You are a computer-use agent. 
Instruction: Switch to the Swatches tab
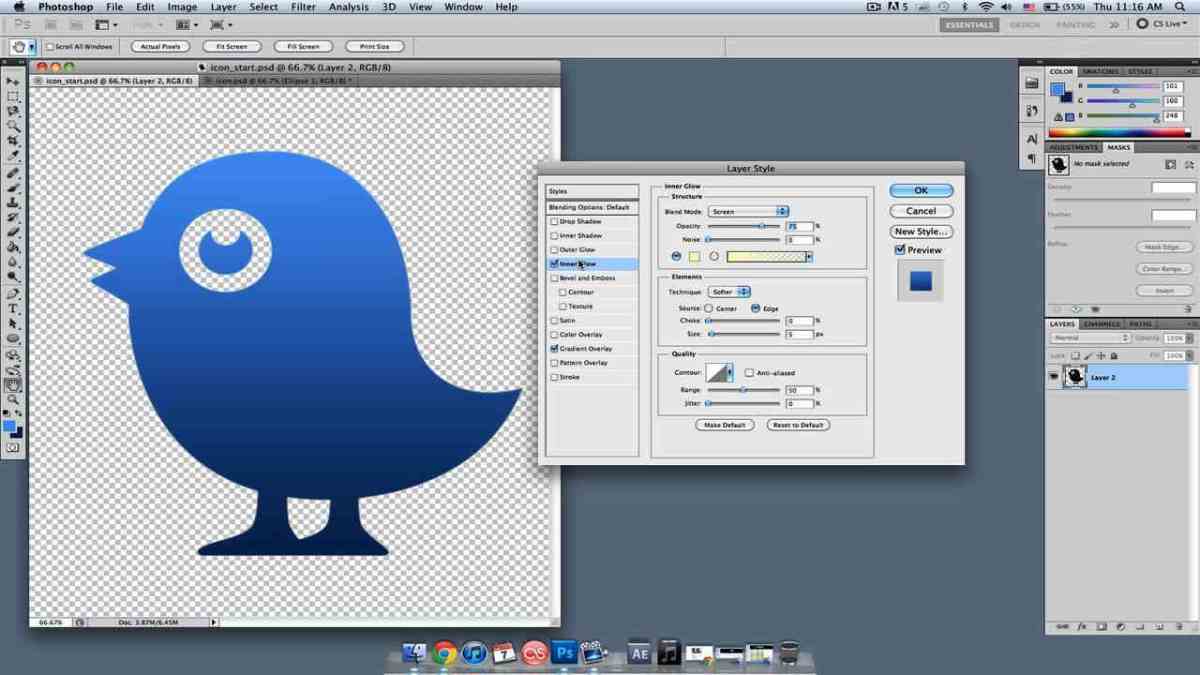(x=1100, y=72)
